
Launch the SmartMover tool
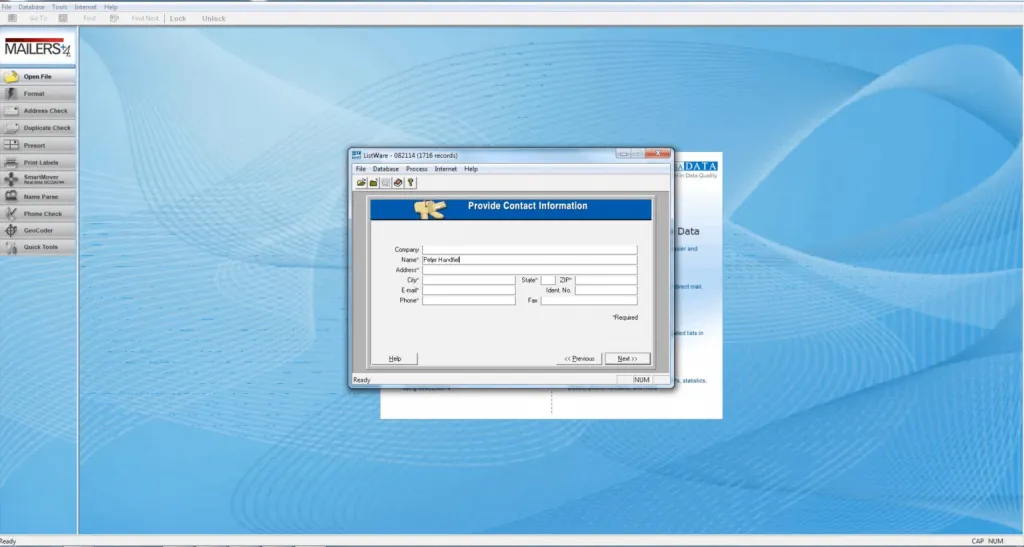click(38, 179)
